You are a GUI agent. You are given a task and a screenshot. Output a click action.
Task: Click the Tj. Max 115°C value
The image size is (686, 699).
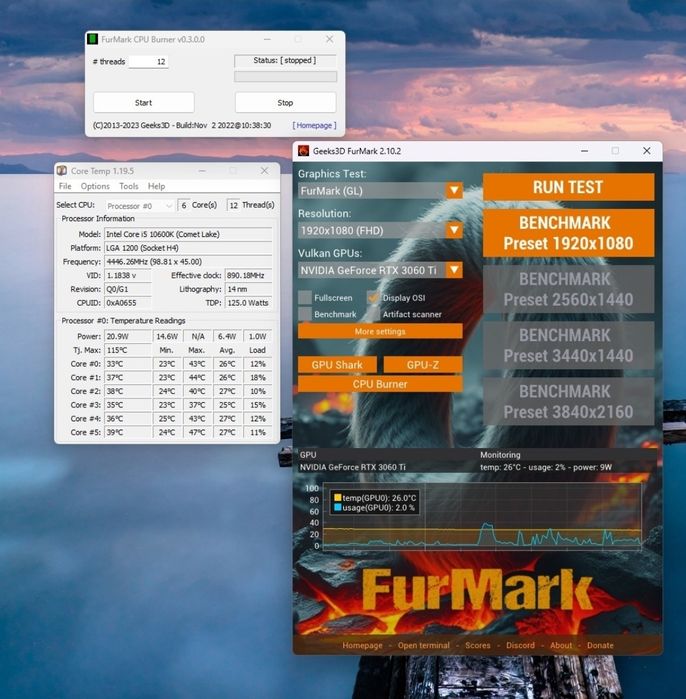(127, 350)
